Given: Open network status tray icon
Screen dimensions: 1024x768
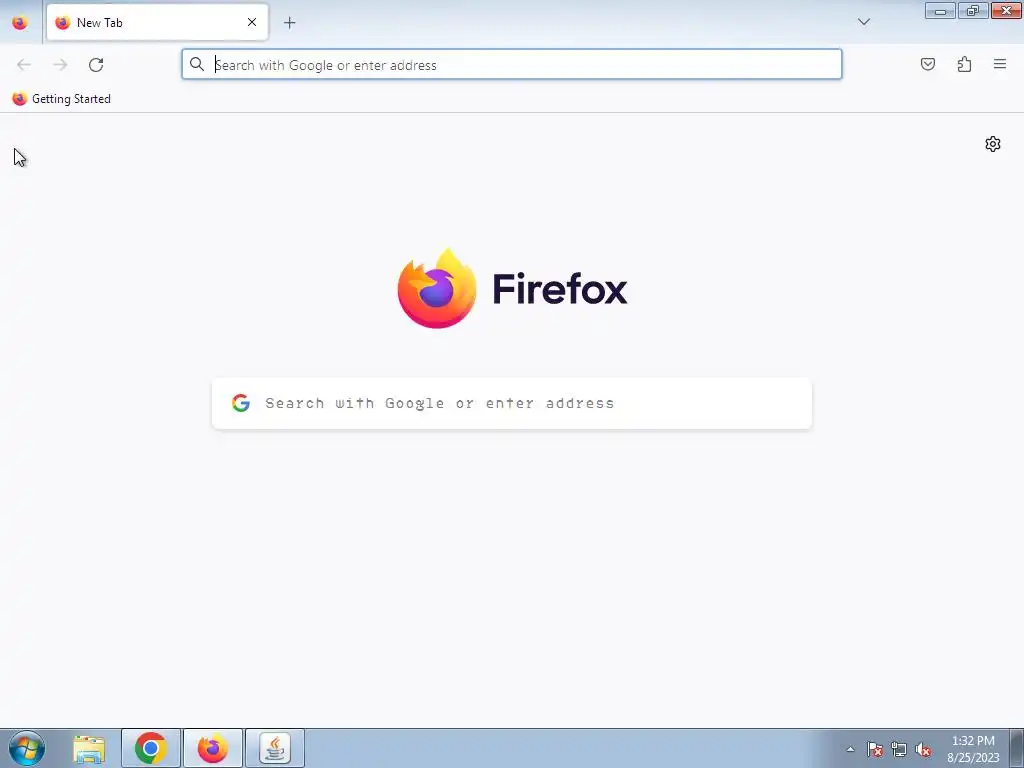Looking at the screenshot, I should pos(899,749).
